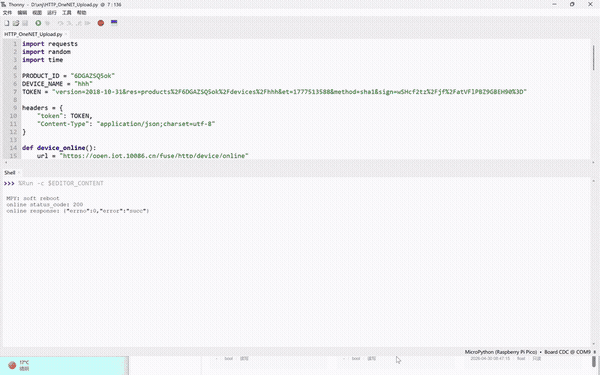Click the DEVICE_NAME value "hhh"

coord(83,84)
